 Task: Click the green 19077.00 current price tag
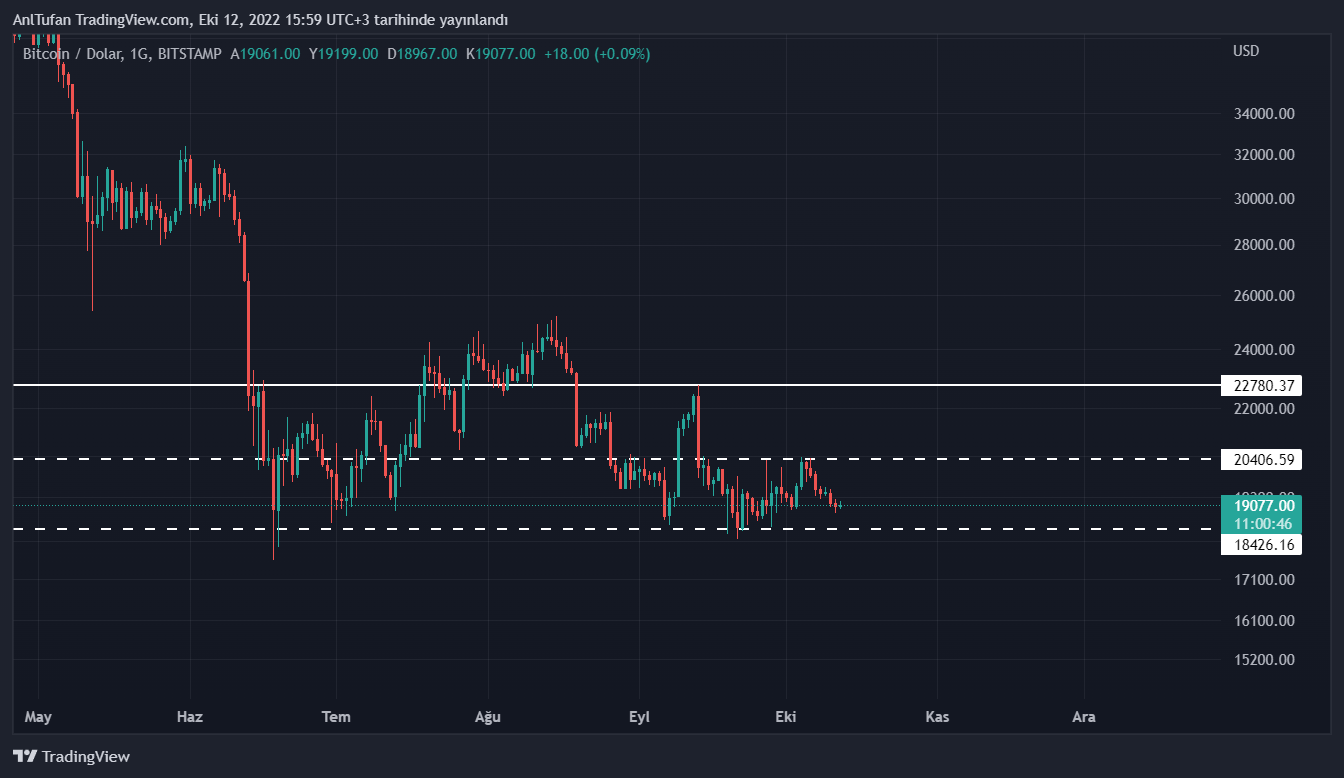pos(1264,506)
